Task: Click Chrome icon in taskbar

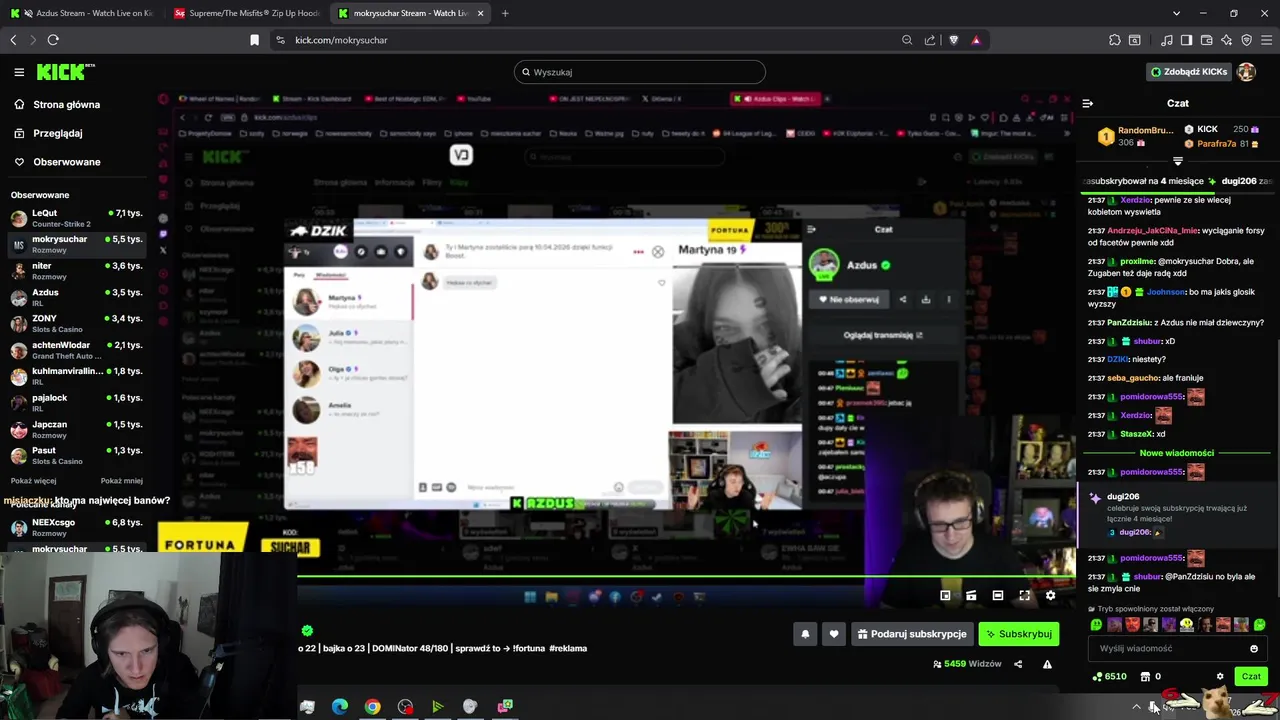Action: pyautogui.click(x=372, y=706)
